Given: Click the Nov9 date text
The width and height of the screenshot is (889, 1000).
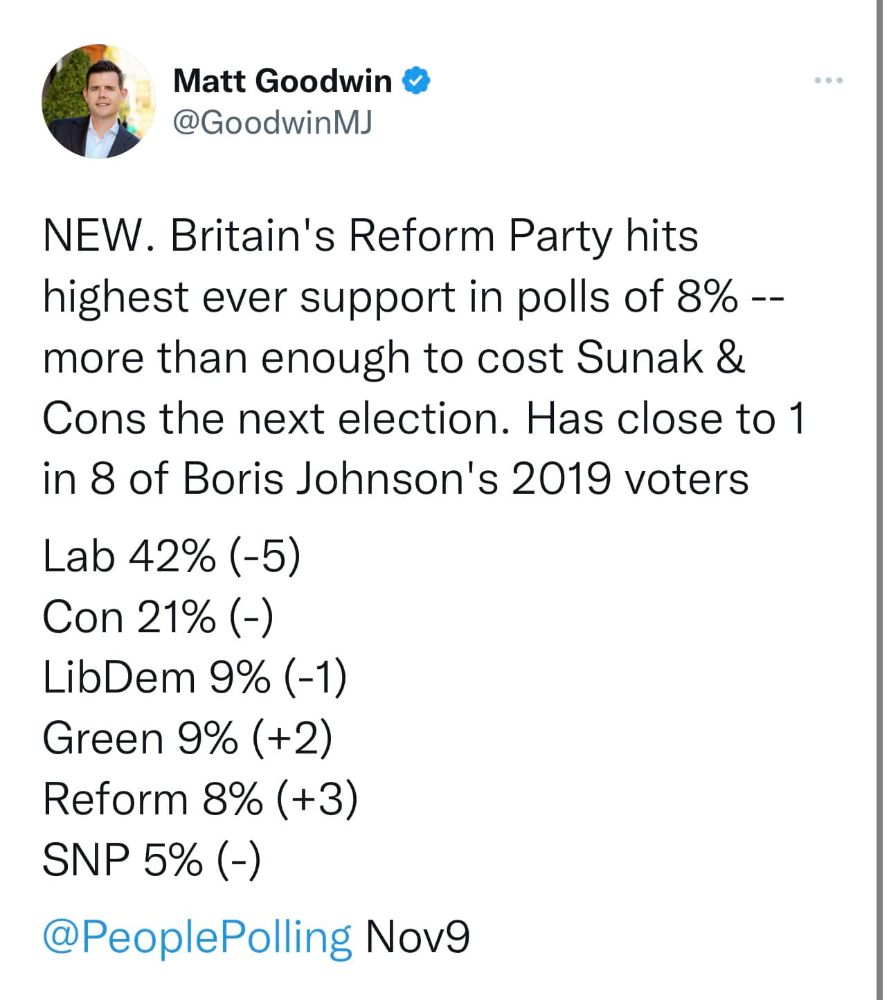Looking at the screenshot, I should tap(418, 936).
